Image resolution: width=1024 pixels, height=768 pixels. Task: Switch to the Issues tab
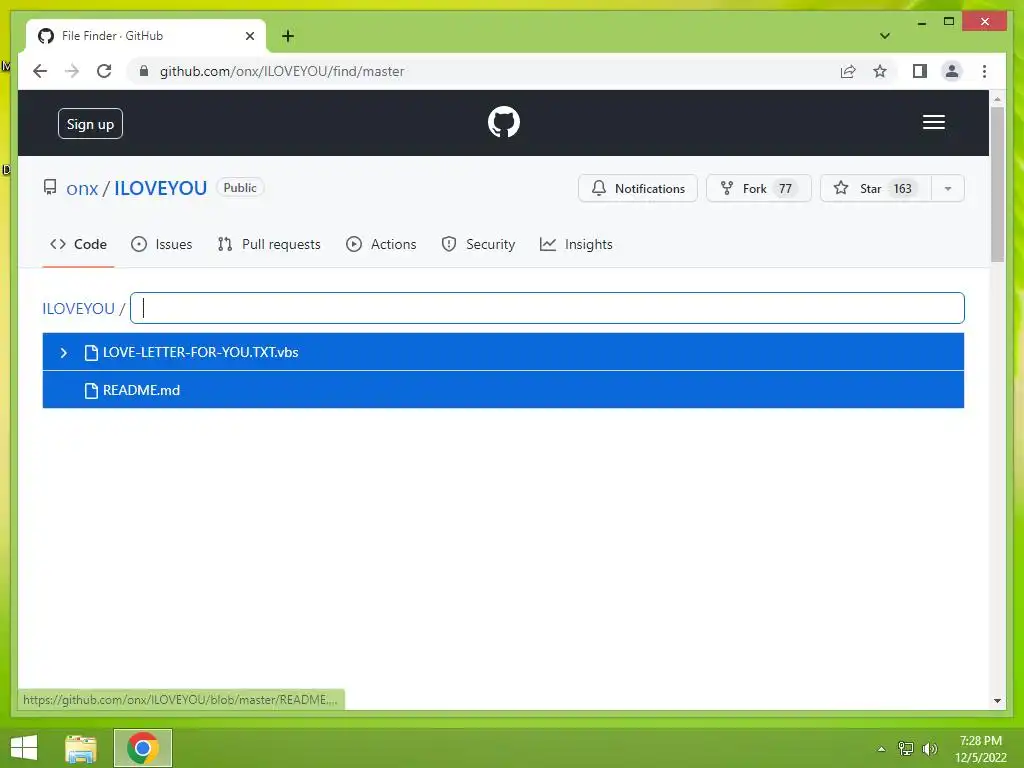161,244
